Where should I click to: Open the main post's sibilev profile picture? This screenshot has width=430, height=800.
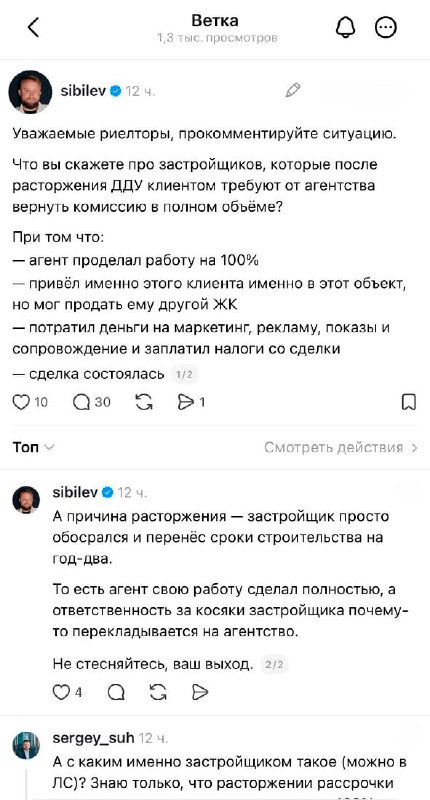tap(30, 92)
